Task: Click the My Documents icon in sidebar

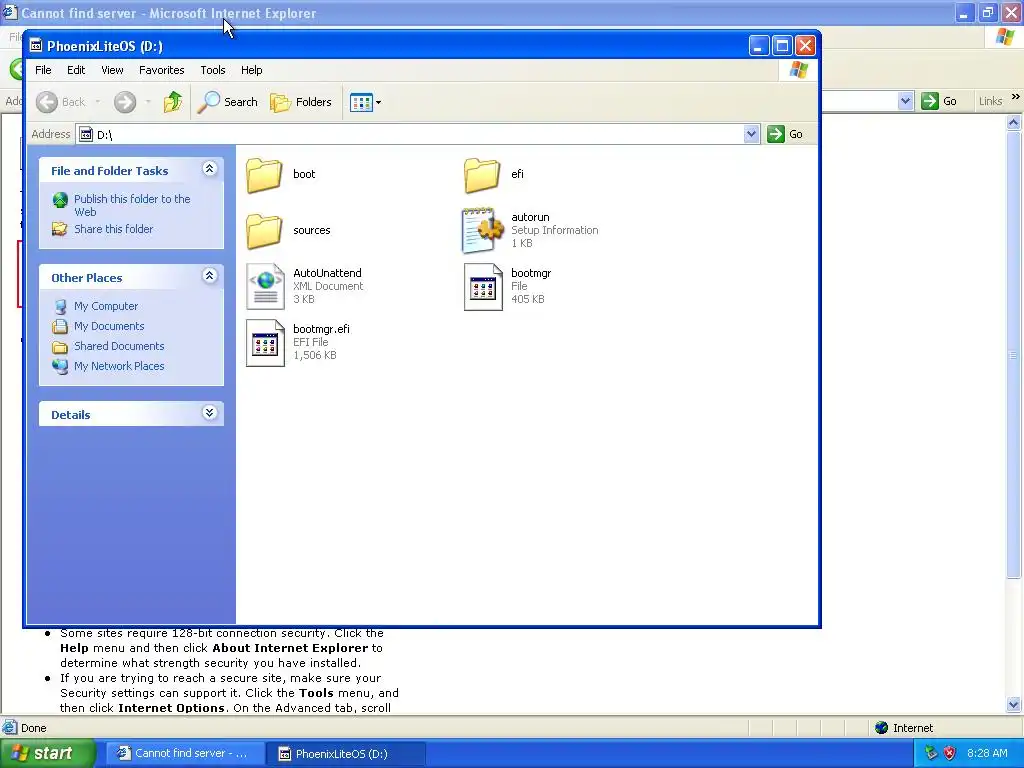Action: point(60,327)
